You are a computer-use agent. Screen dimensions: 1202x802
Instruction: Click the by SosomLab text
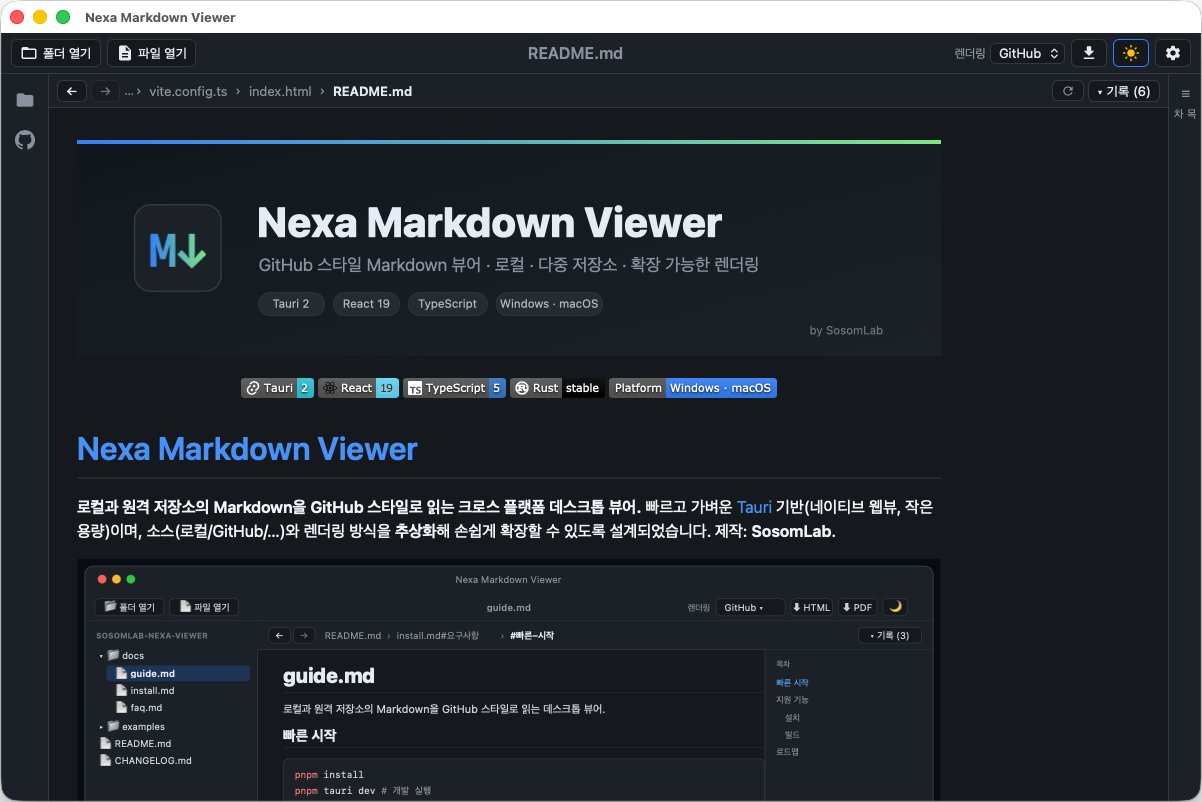[846, 330]
